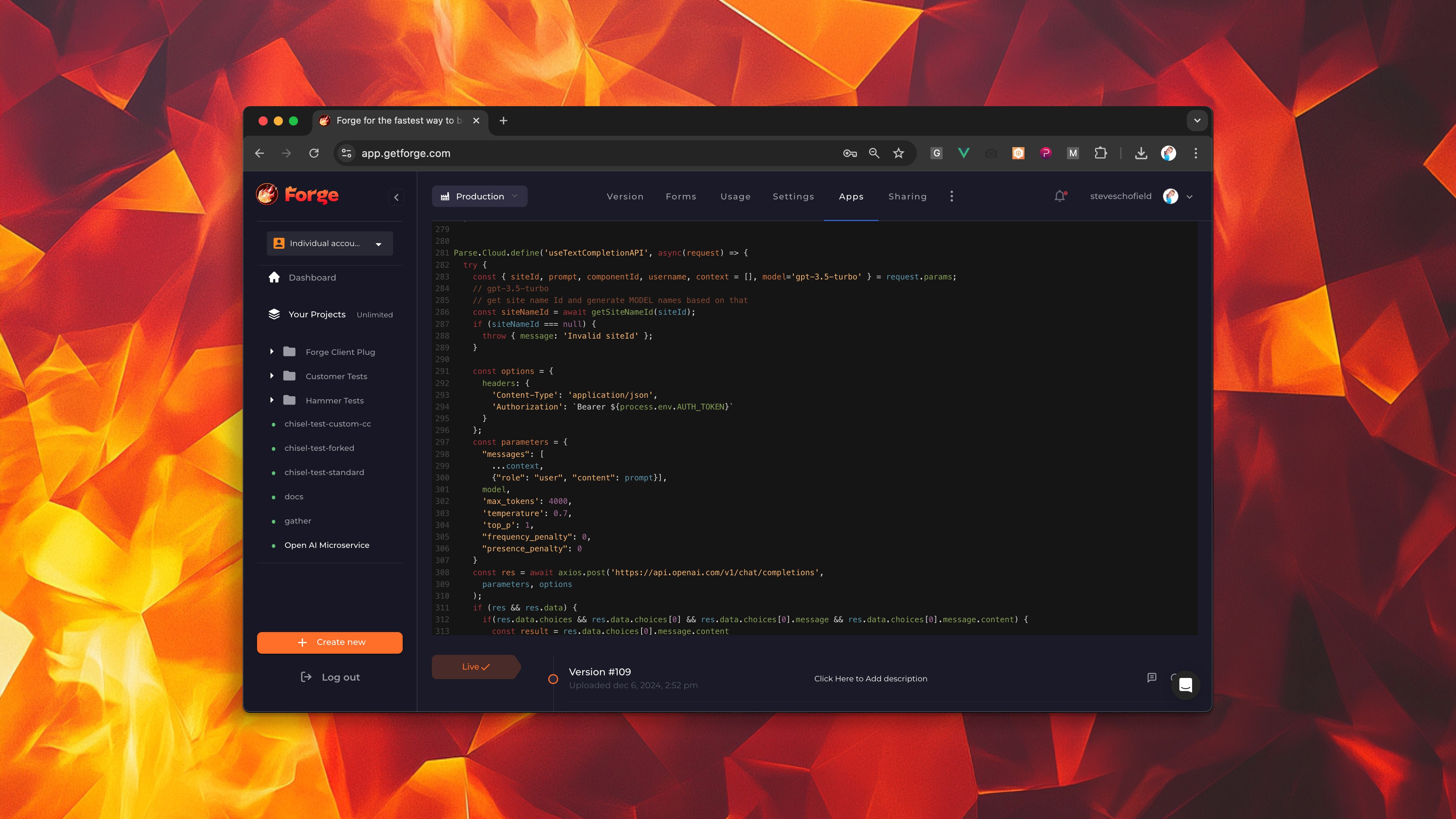
Task: Open the chat support widget
Action: click(1185, 685)
